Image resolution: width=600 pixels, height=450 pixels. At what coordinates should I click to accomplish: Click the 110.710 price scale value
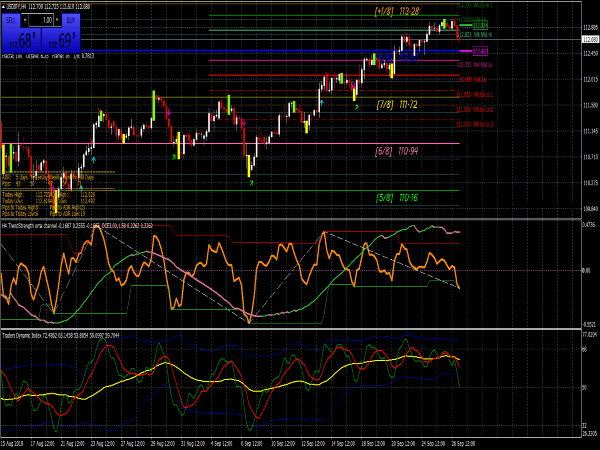[590, 157]
